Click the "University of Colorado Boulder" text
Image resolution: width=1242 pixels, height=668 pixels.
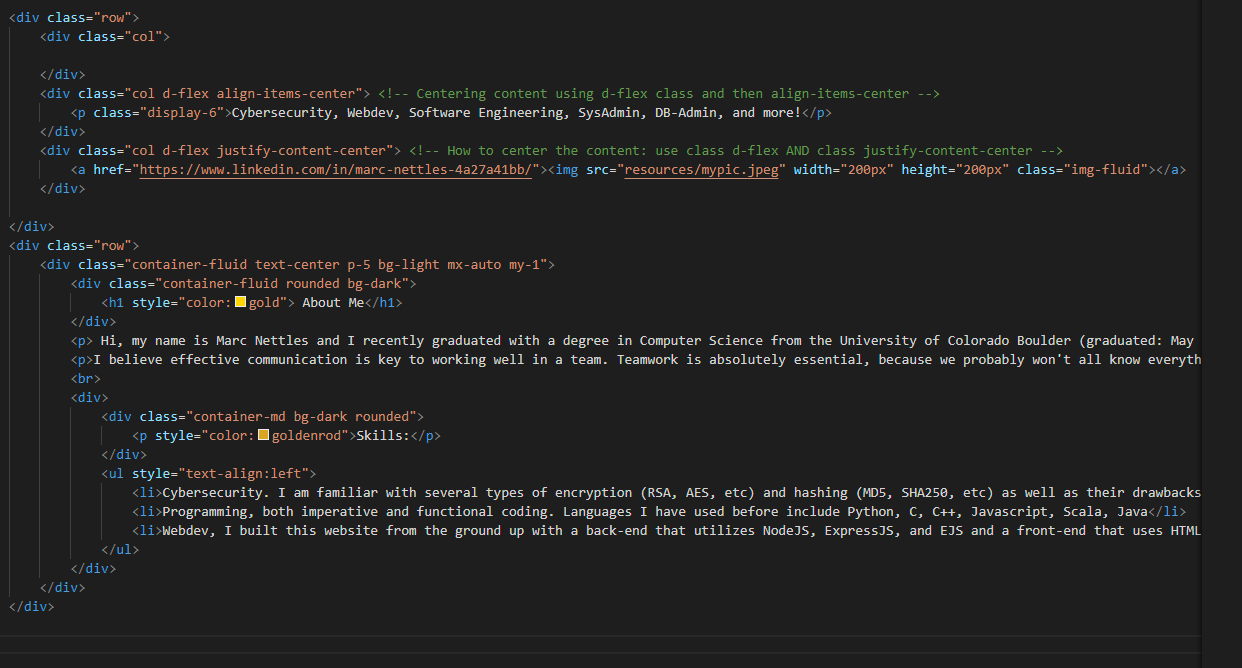point(955,341)
